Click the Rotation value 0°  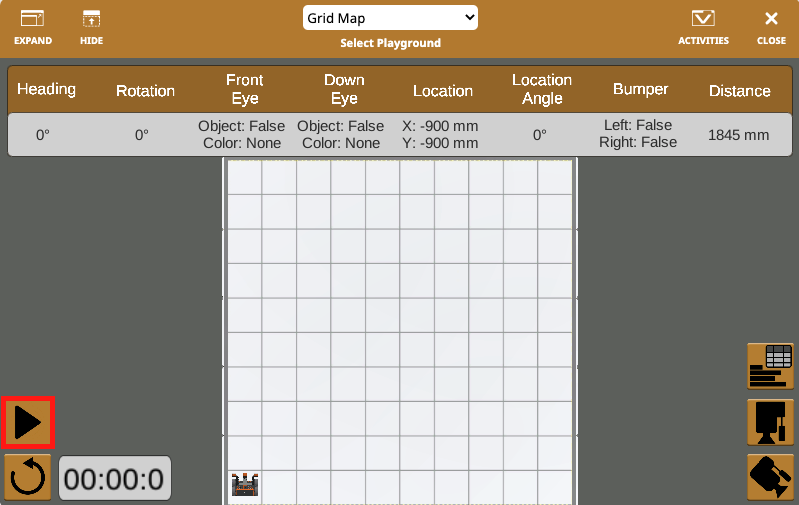point(142,134)
